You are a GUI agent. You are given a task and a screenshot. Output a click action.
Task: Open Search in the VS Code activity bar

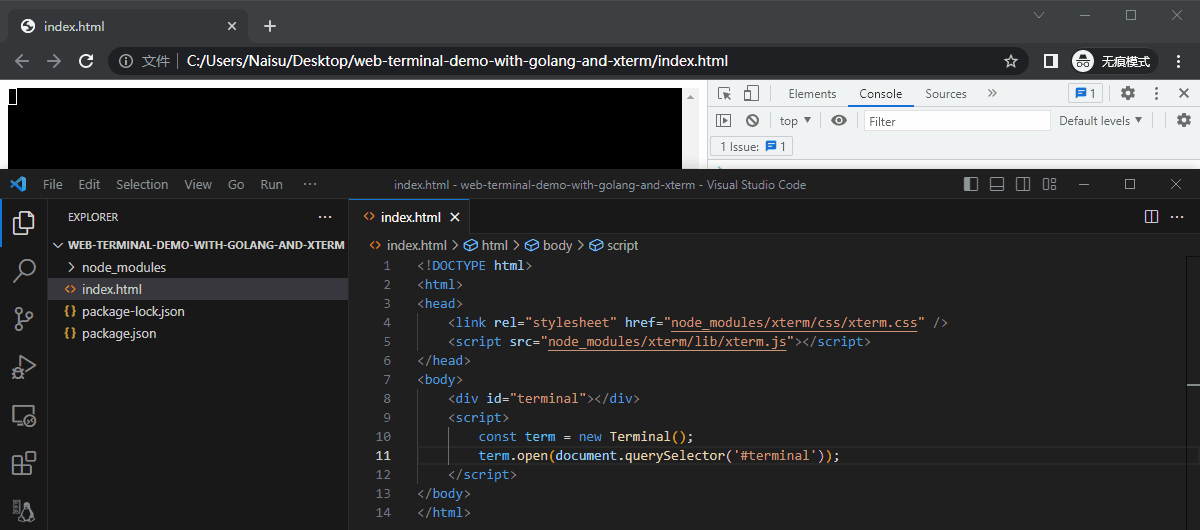[24, 270]
